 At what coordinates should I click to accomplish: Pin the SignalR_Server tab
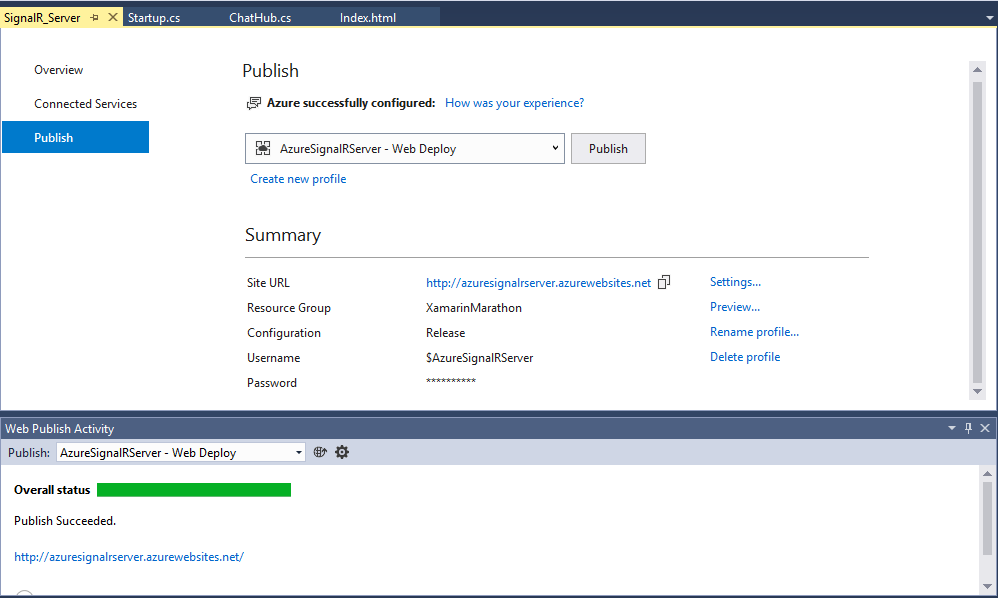[94, 18]
